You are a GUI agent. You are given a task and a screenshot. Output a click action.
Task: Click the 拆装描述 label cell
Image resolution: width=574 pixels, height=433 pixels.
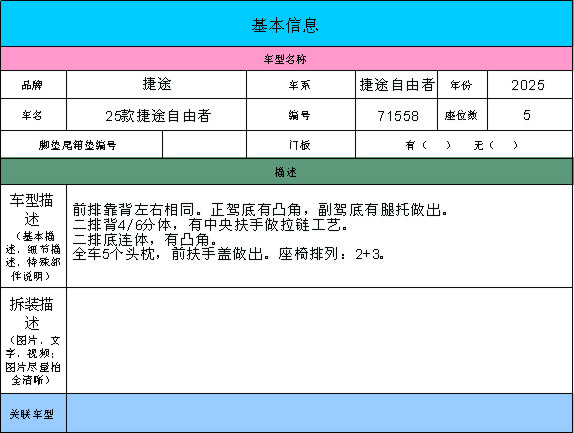click(x=33, y=340)
